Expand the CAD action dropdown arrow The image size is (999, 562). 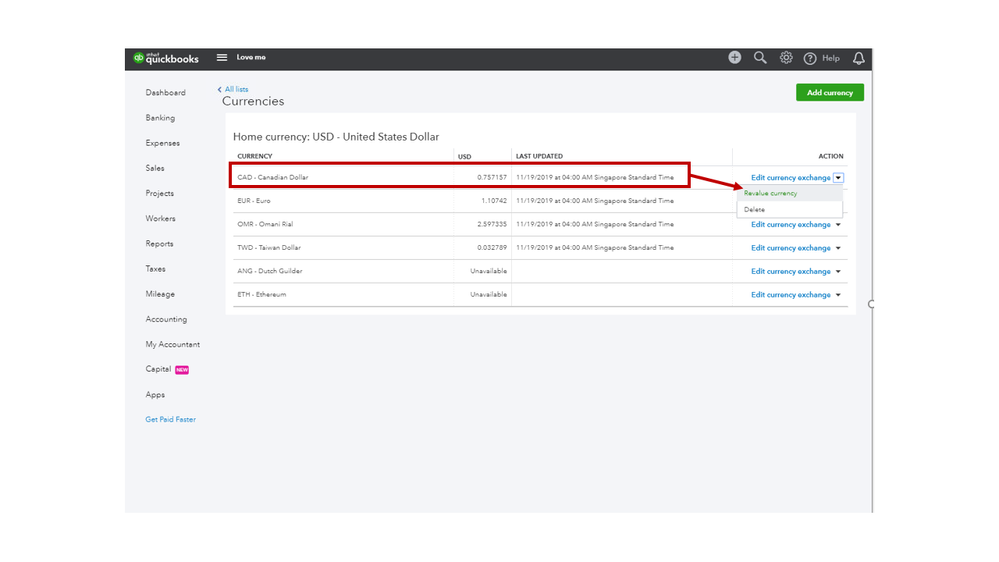tap(839, 178)
